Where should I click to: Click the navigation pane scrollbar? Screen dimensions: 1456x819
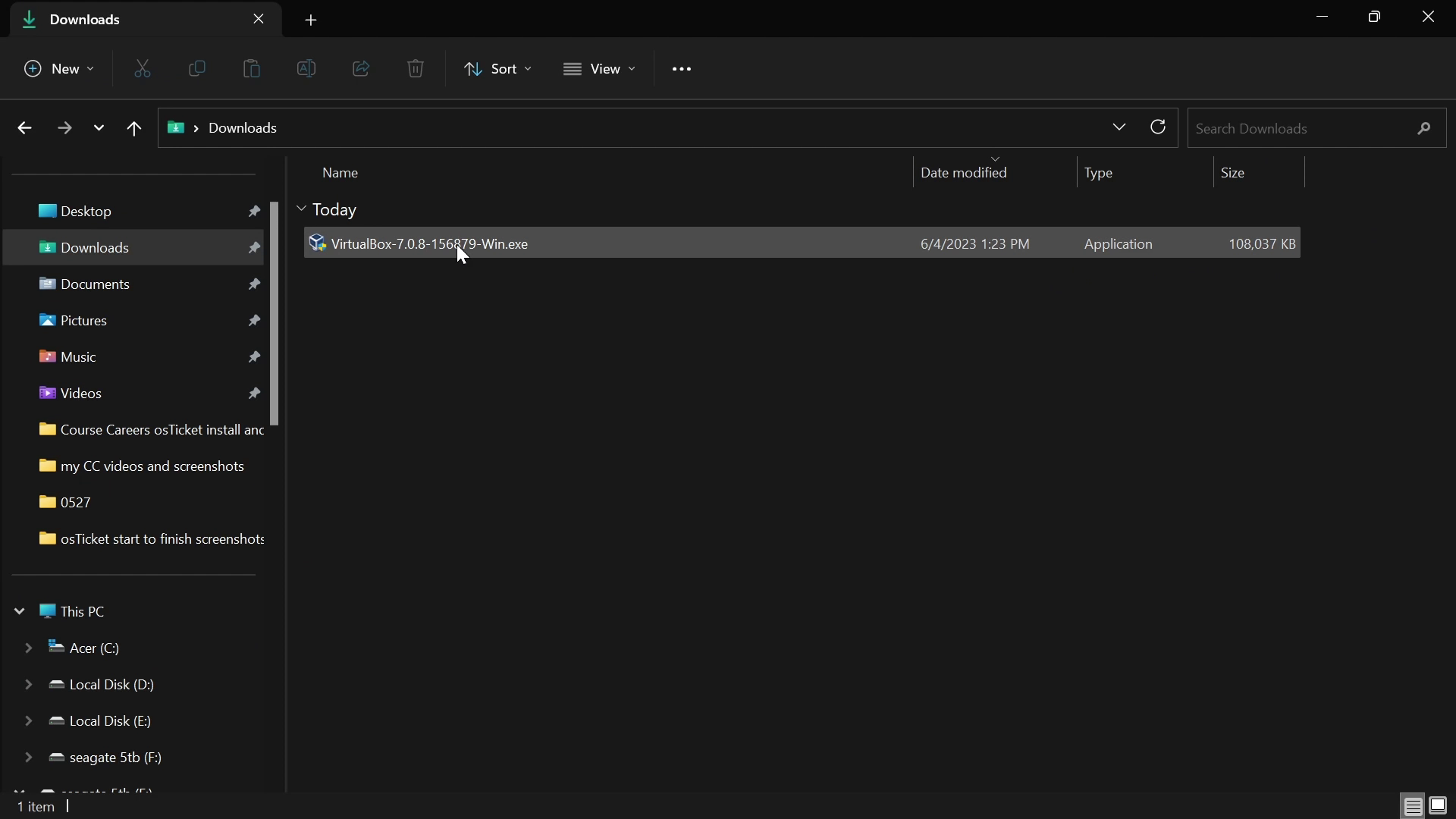click(275, 314)
